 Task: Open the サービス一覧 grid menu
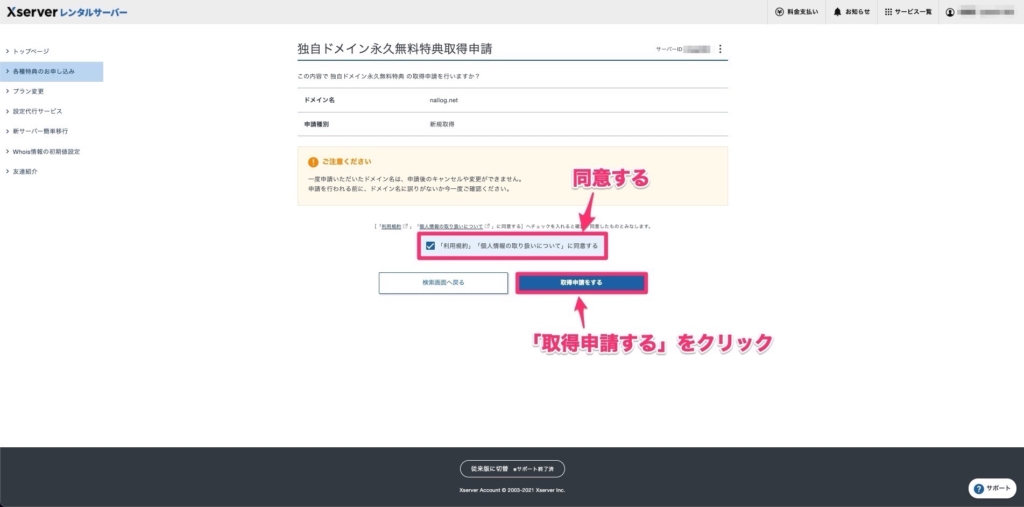coord(889,12)
